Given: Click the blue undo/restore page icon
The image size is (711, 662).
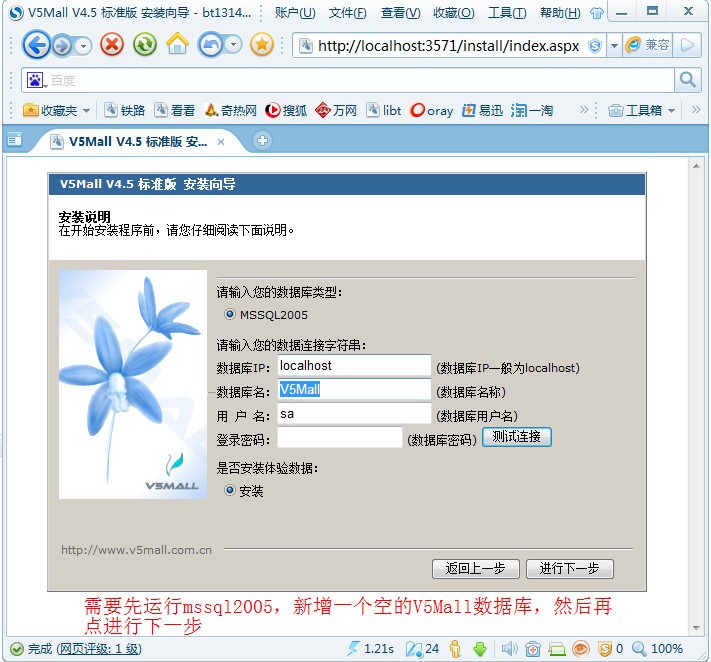Looking at the screenshot, I should [210, 45].
